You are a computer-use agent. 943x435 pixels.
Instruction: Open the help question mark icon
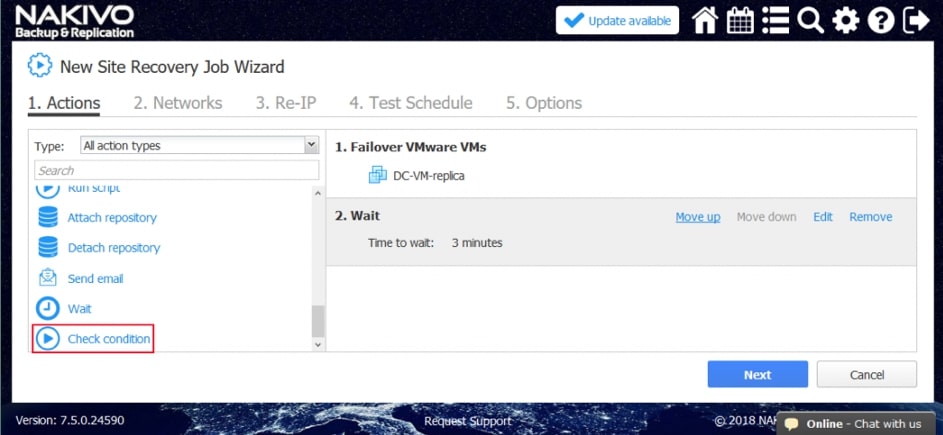881,20
